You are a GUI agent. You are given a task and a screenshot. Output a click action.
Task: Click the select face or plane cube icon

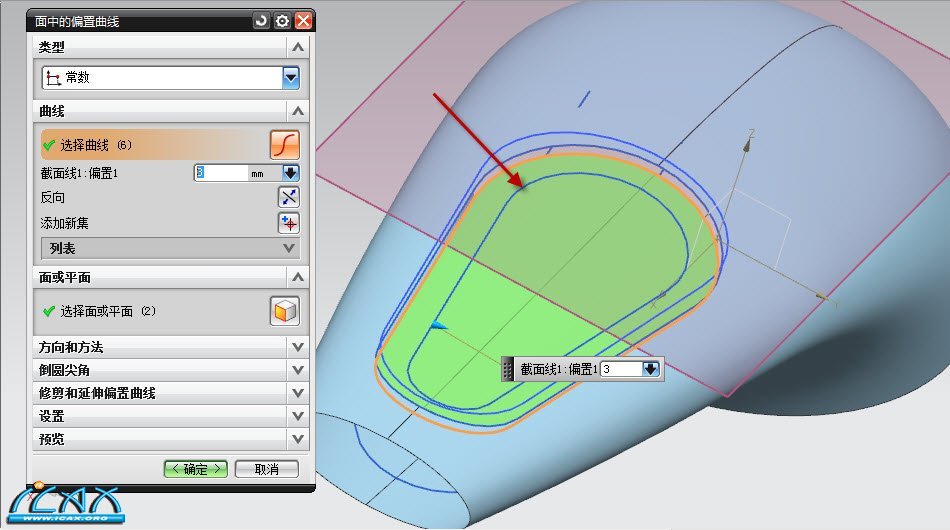285,311
